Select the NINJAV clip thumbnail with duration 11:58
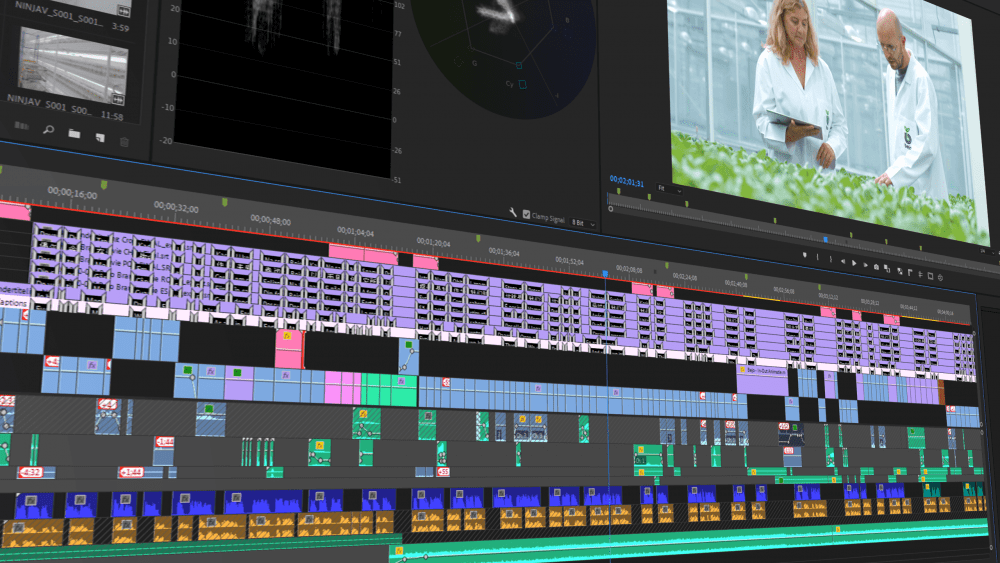This screenshot has width=1000, height=563. click(x=72, y=64)
